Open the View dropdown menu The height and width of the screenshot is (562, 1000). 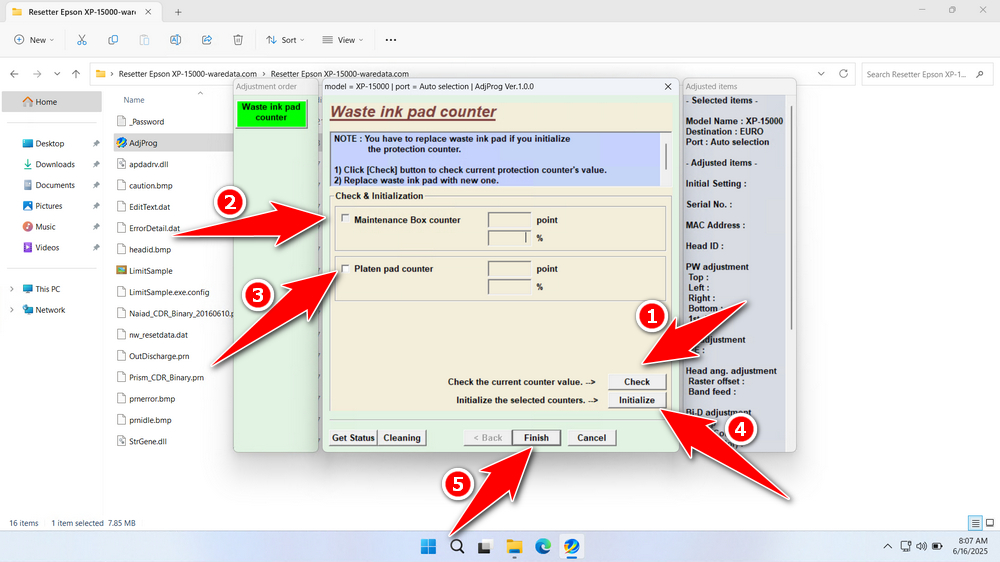pos(342,40)
